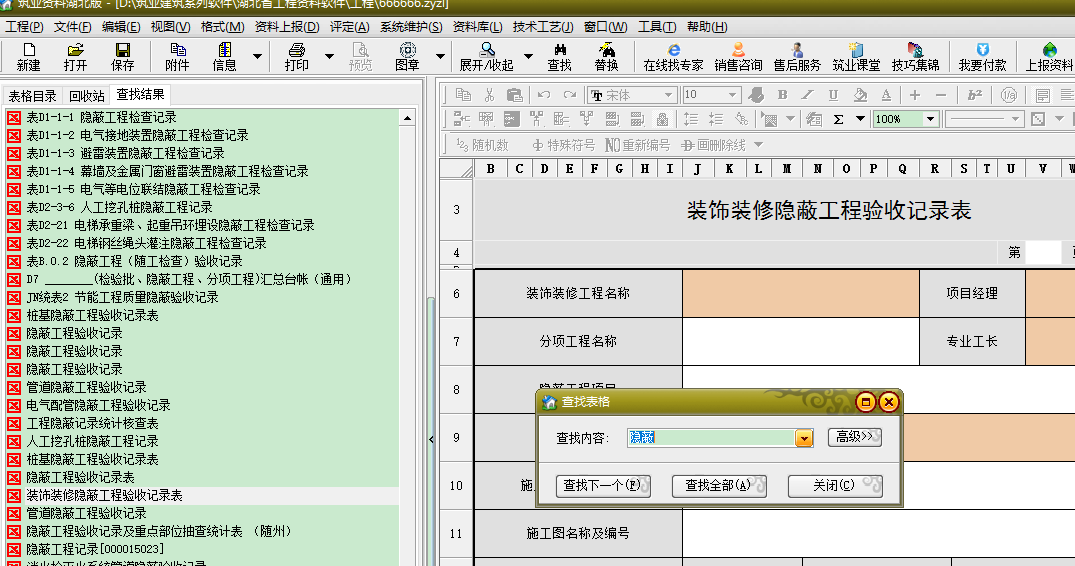
Task: Toggle the 展开/收起 expand-collapse tool
Action: coord(486,56)
